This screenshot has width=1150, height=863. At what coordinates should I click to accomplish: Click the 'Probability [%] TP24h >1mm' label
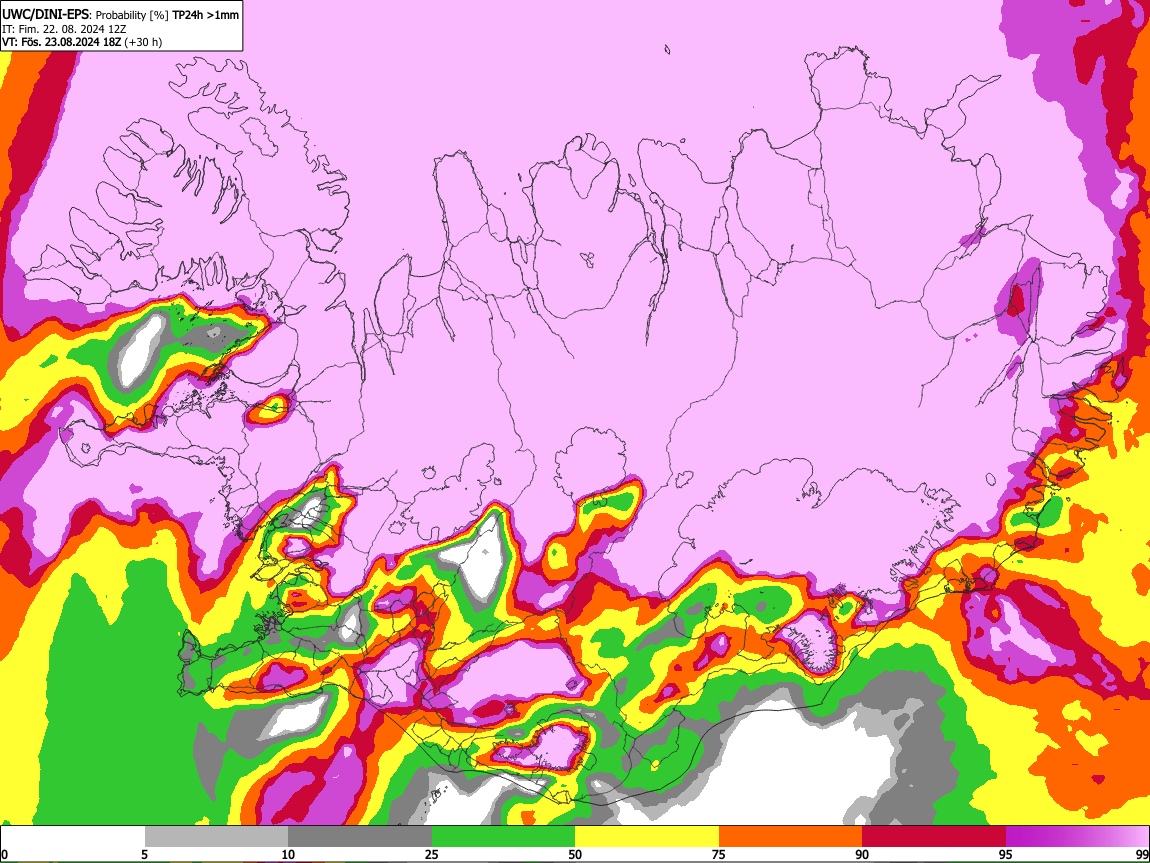(168, 15)
